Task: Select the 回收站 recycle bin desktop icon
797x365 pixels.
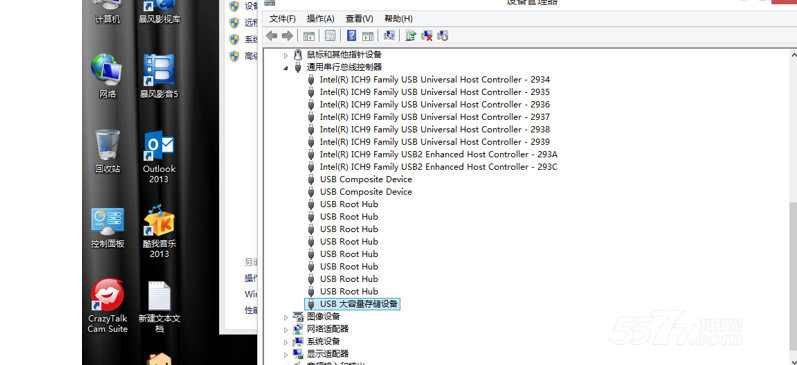Action: [x=108, y=151]
